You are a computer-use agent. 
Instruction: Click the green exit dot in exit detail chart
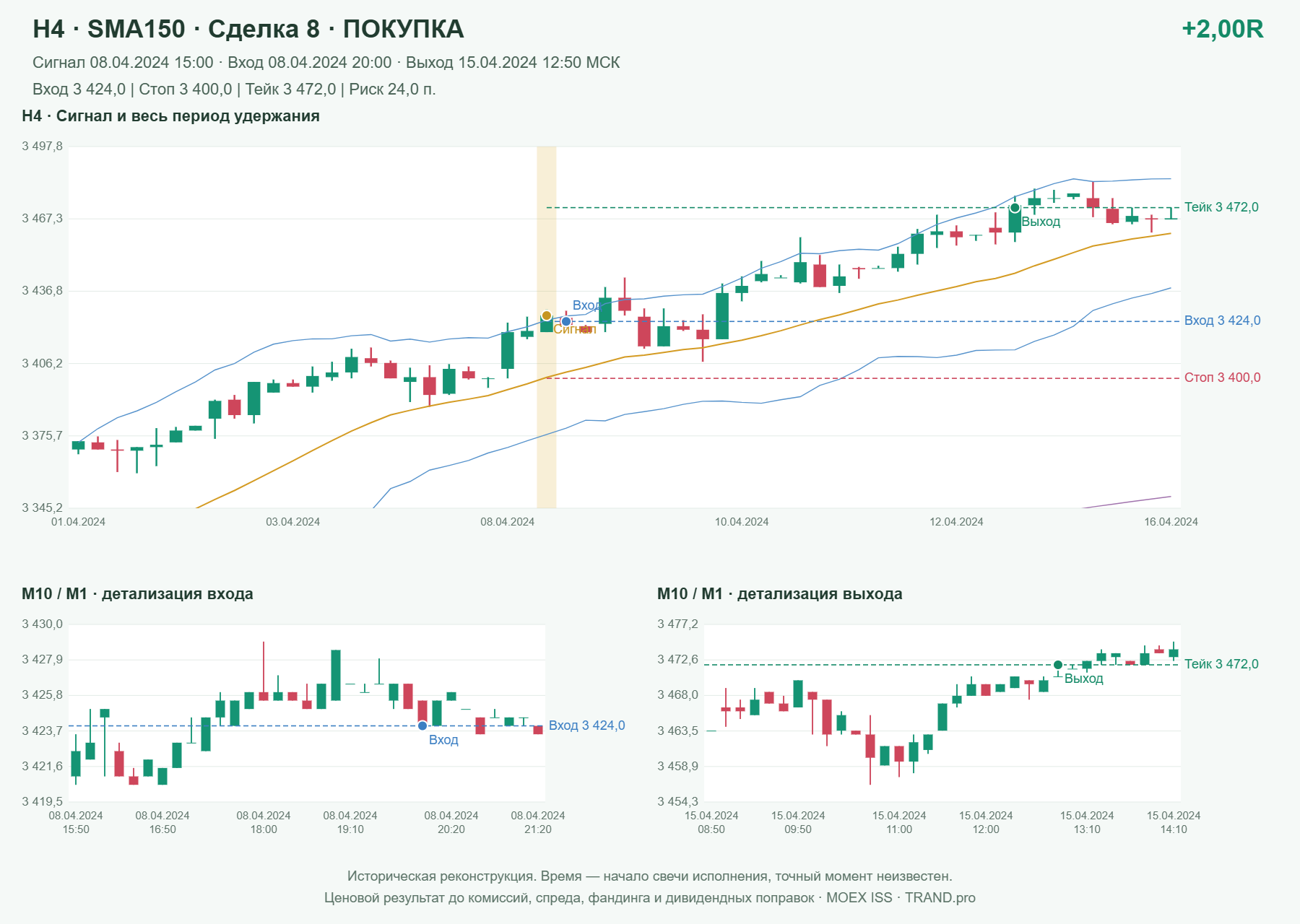click(1058, 665)
